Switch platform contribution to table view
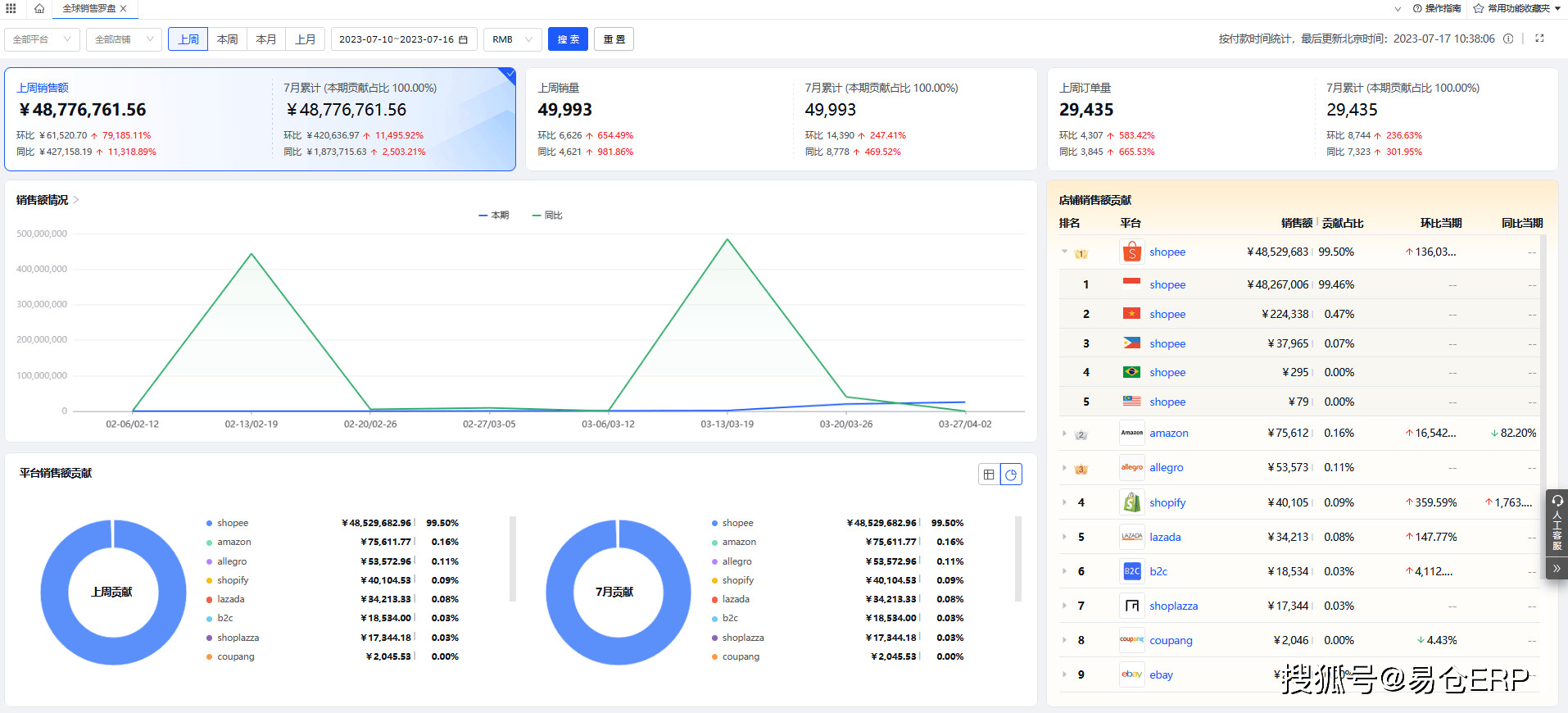Image resolution: width=1568 pixels, height=713 pixels. tap(989, 475)
